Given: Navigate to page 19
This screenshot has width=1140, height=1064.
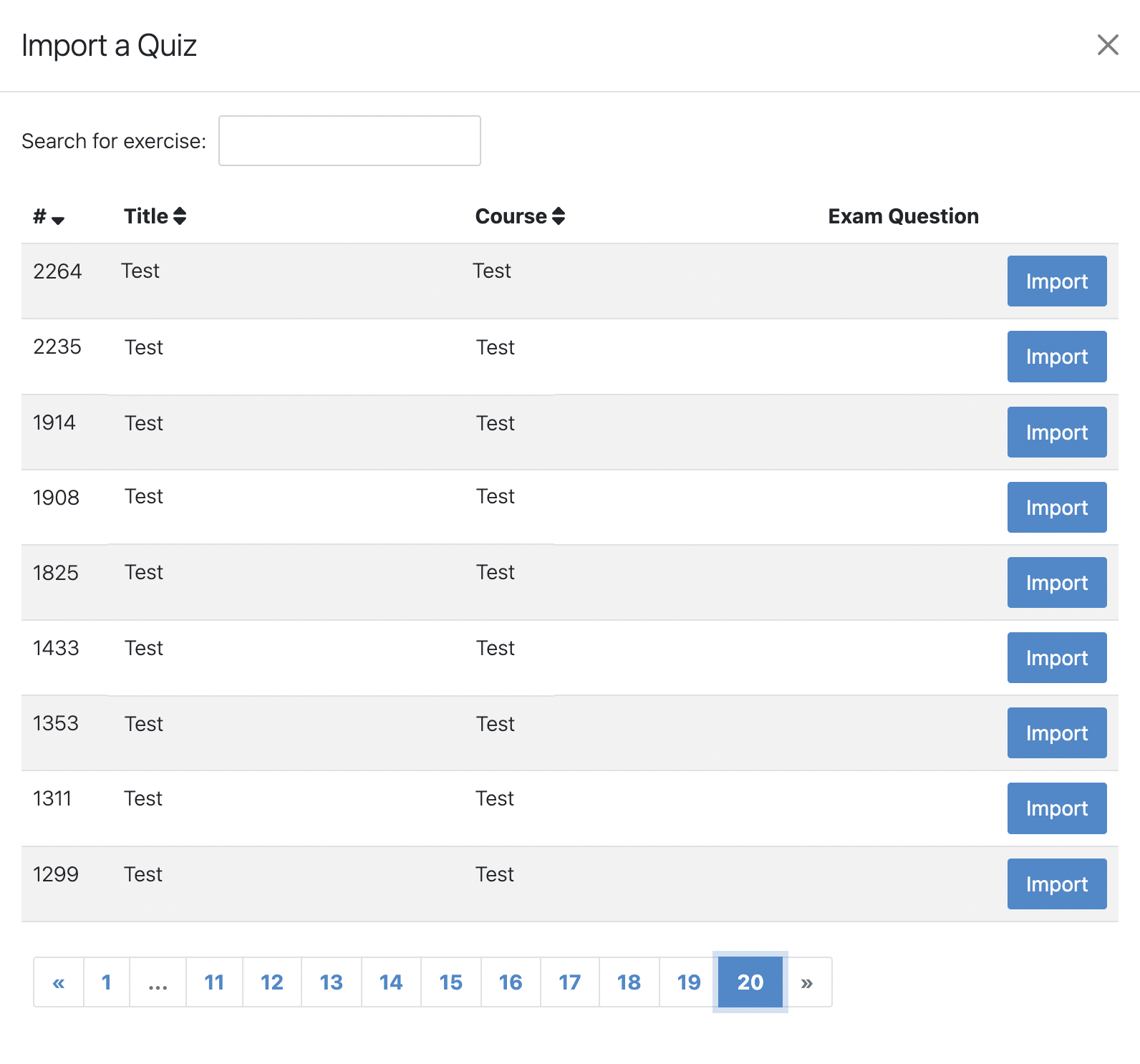Looking at the screenshot, I should (x=689, y=982).
